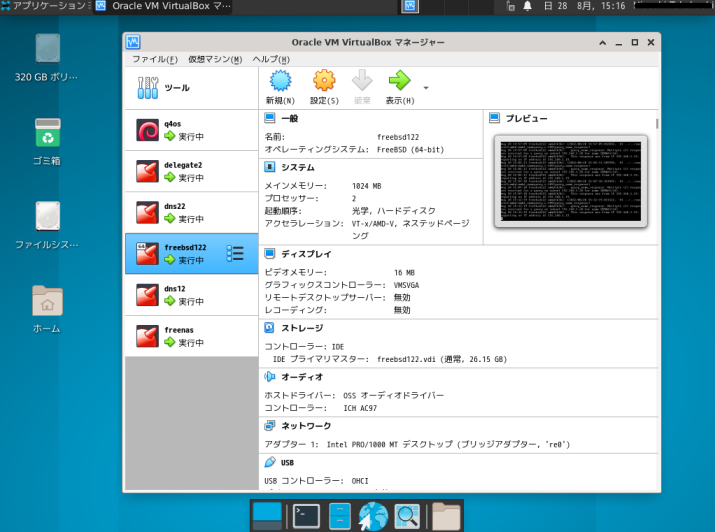Image resolution: width=715 pixels, height=532 pixels.
Task: Click the FreeBSD (64-bit) OS value
Action: (410, 150)
